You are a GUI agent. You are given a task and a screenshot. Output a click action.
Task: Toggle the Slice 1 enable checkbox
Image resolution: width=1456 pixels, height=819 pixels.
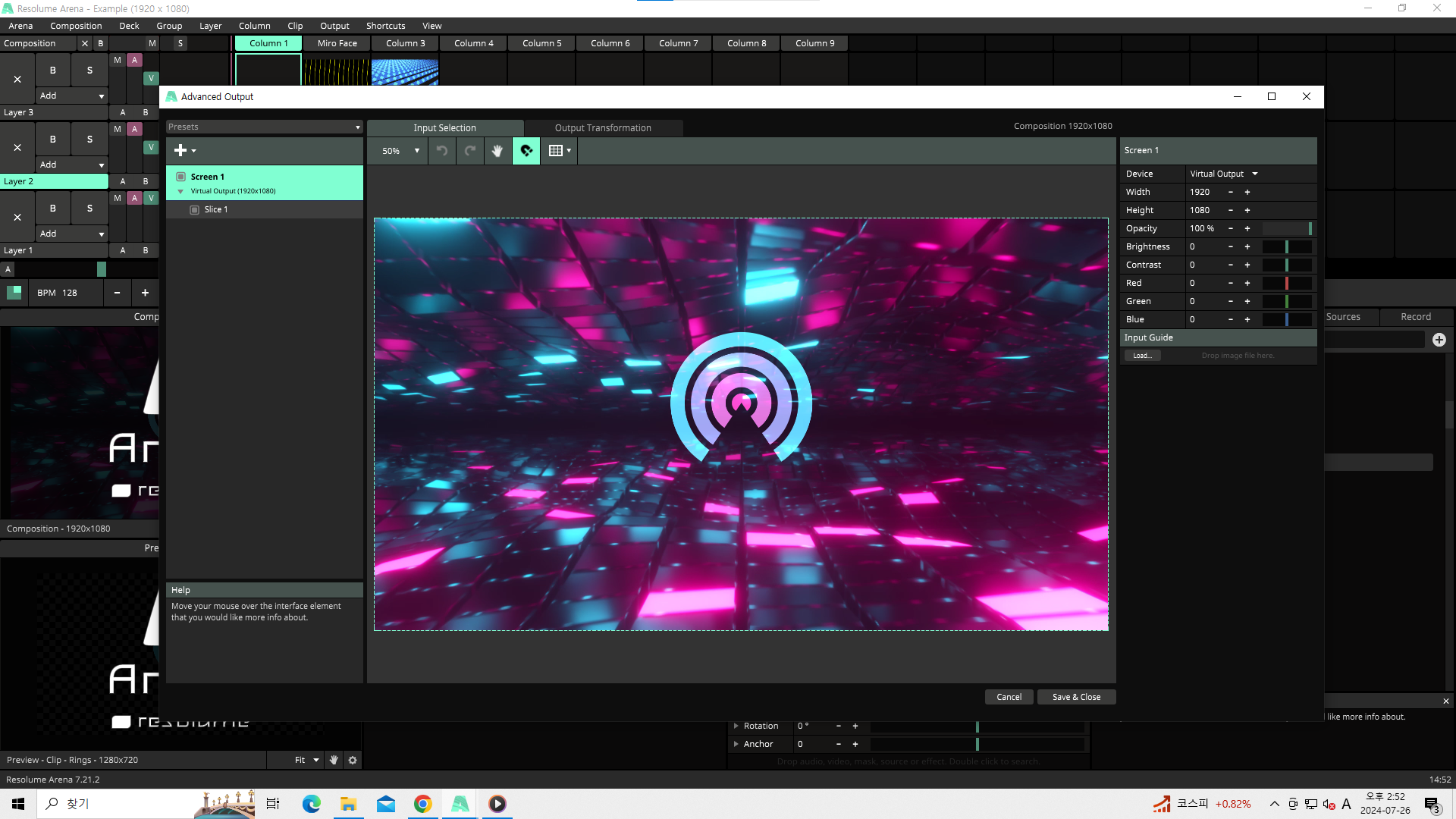coord(195,209)
